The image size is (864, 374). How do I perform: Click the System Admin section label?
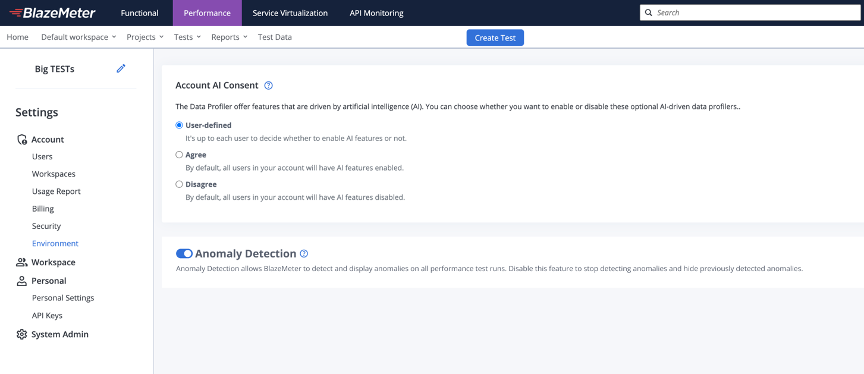click(x=60, y=334)
